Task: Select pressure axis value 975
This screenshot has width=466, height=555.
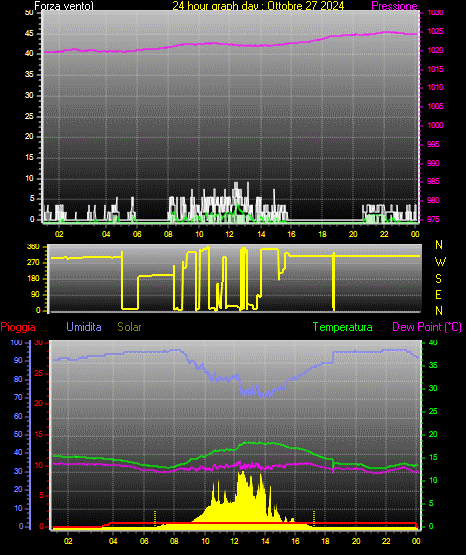Action: [x=434, y=219]
